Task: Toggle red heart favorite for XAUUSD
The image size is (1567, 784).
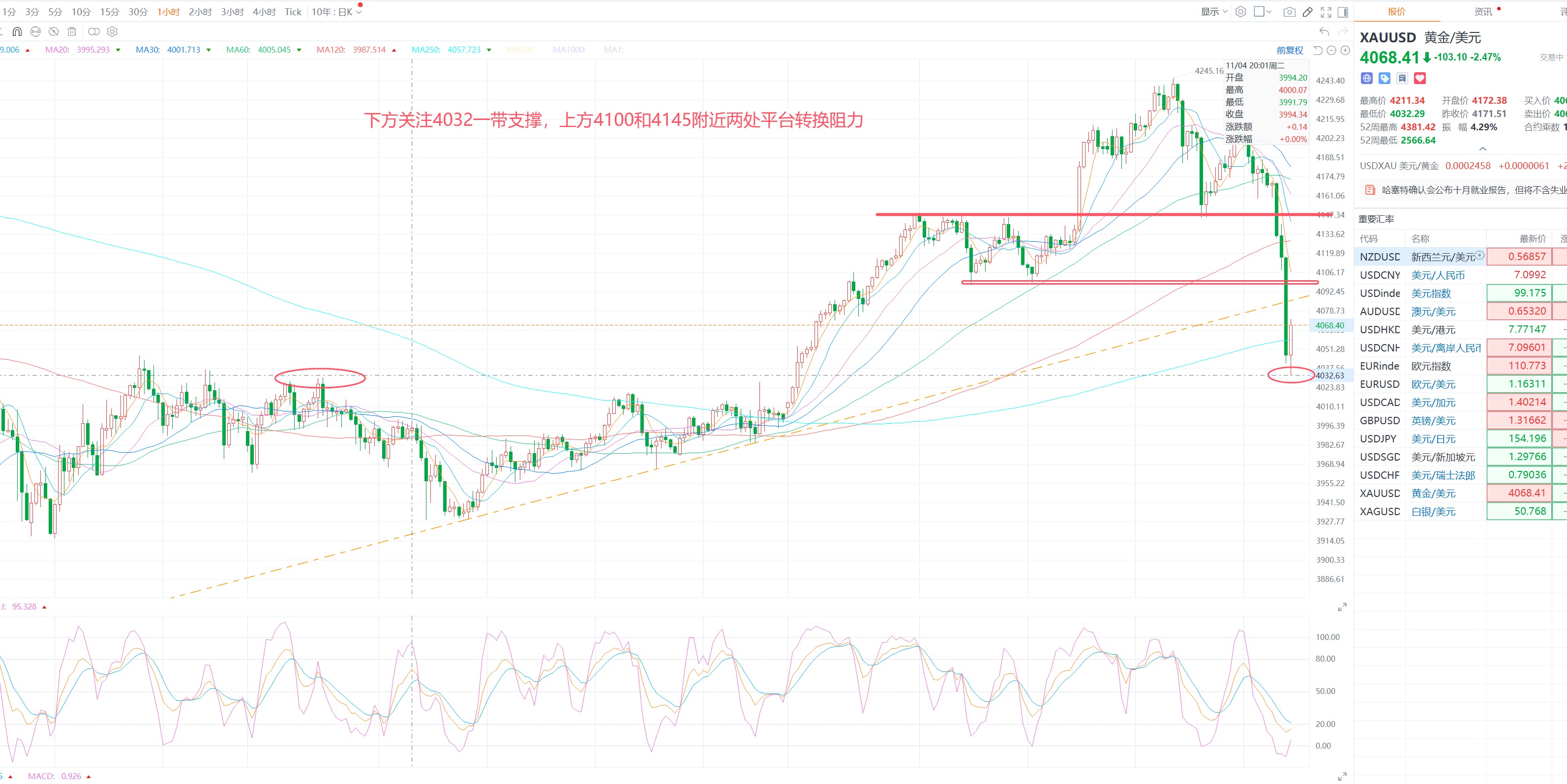Action: tap(1420, 79)
